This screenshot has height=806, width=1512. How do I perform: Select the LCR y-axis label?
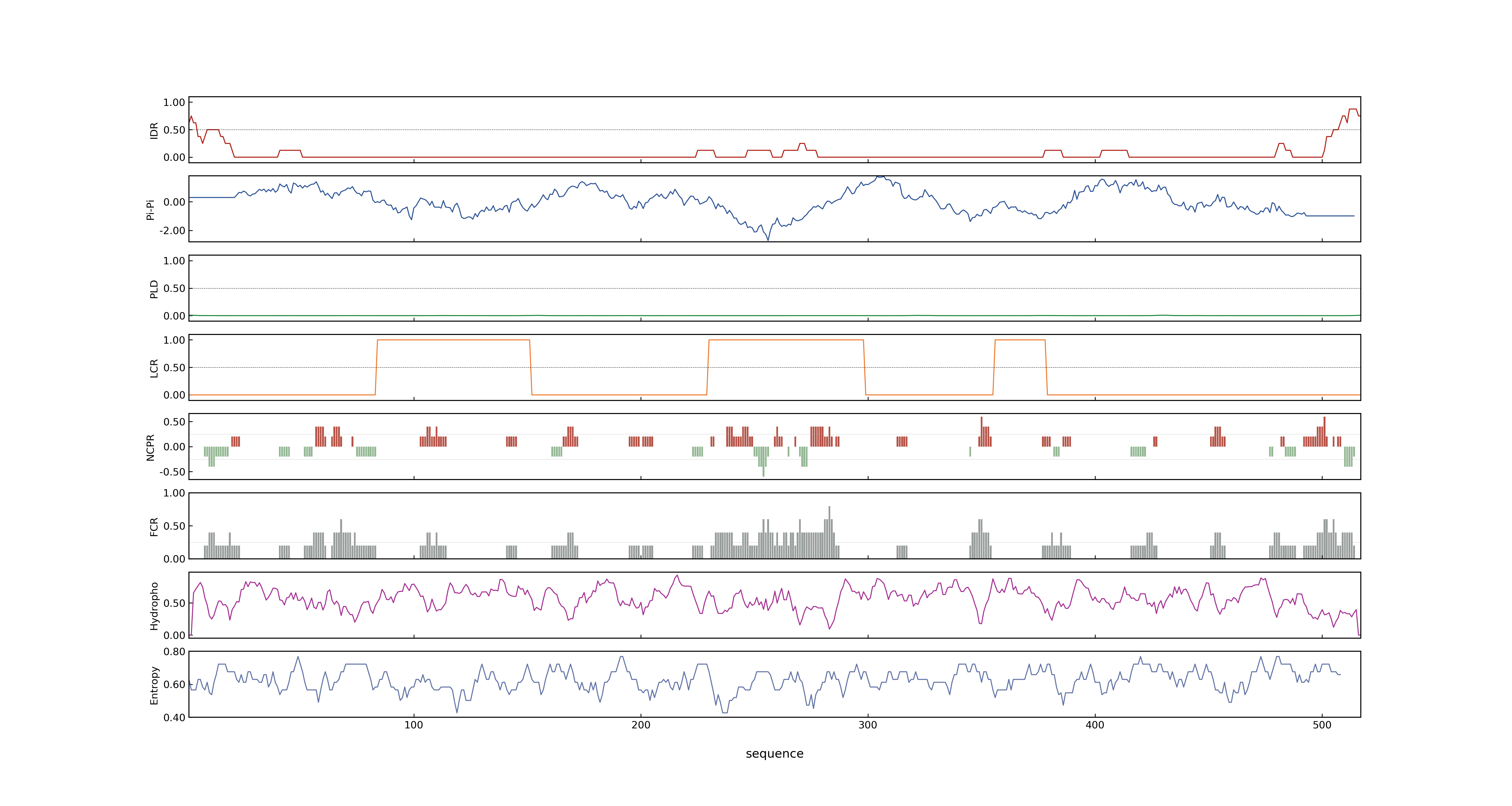tap(154, 368)
